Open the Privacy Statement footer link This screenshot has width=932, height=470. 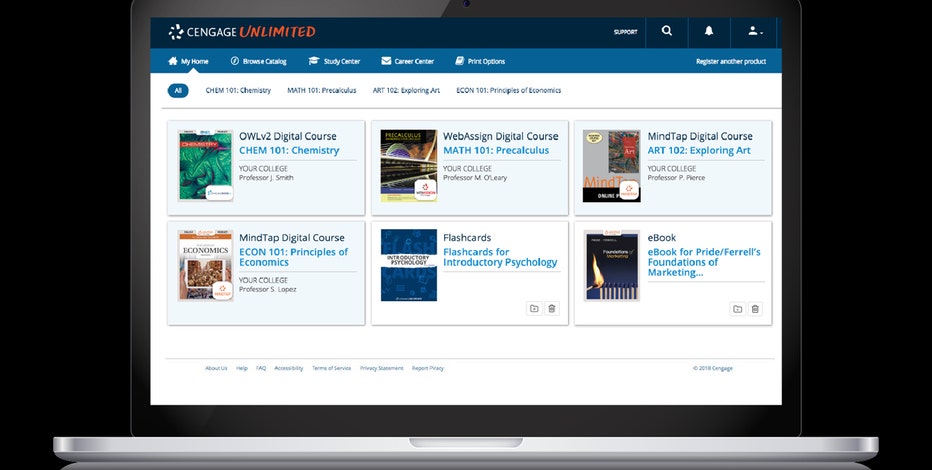click(x=382, y=368)
